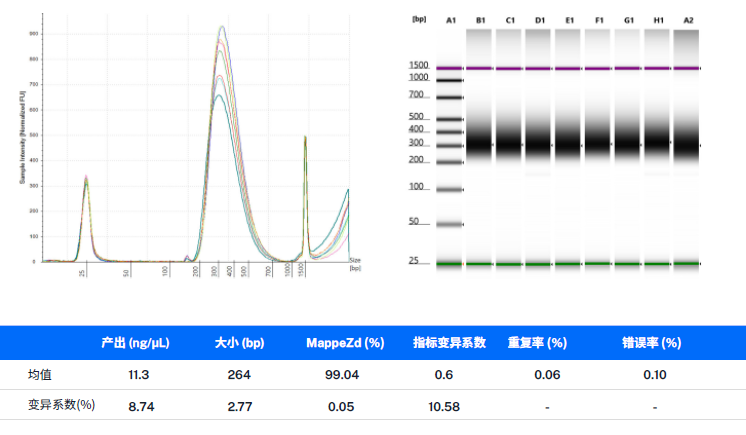Click the A1 ladder lane label

[x=450, y=19]
